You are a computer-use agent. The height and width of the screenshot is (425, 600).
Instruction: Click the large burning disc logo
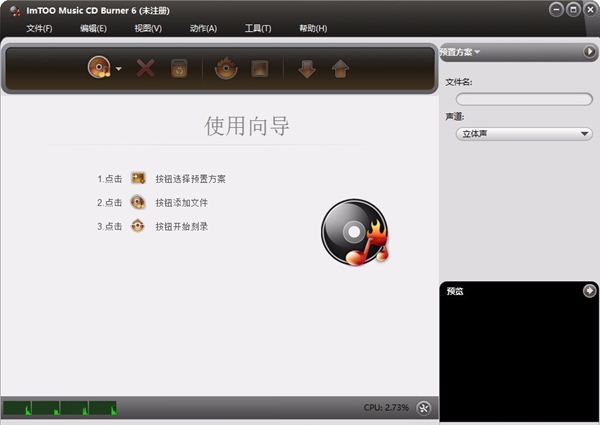(x=355, y=232)
